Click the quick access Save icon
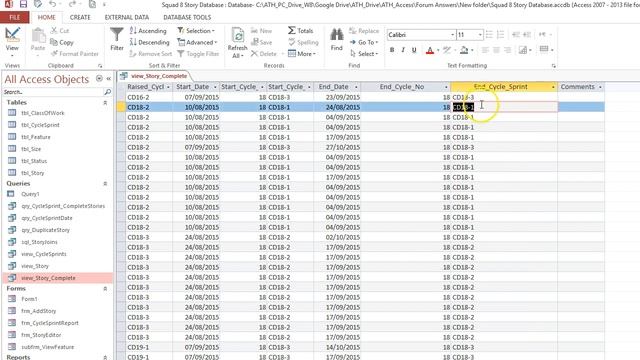The image size is (640, 360). tap(23, 4)
